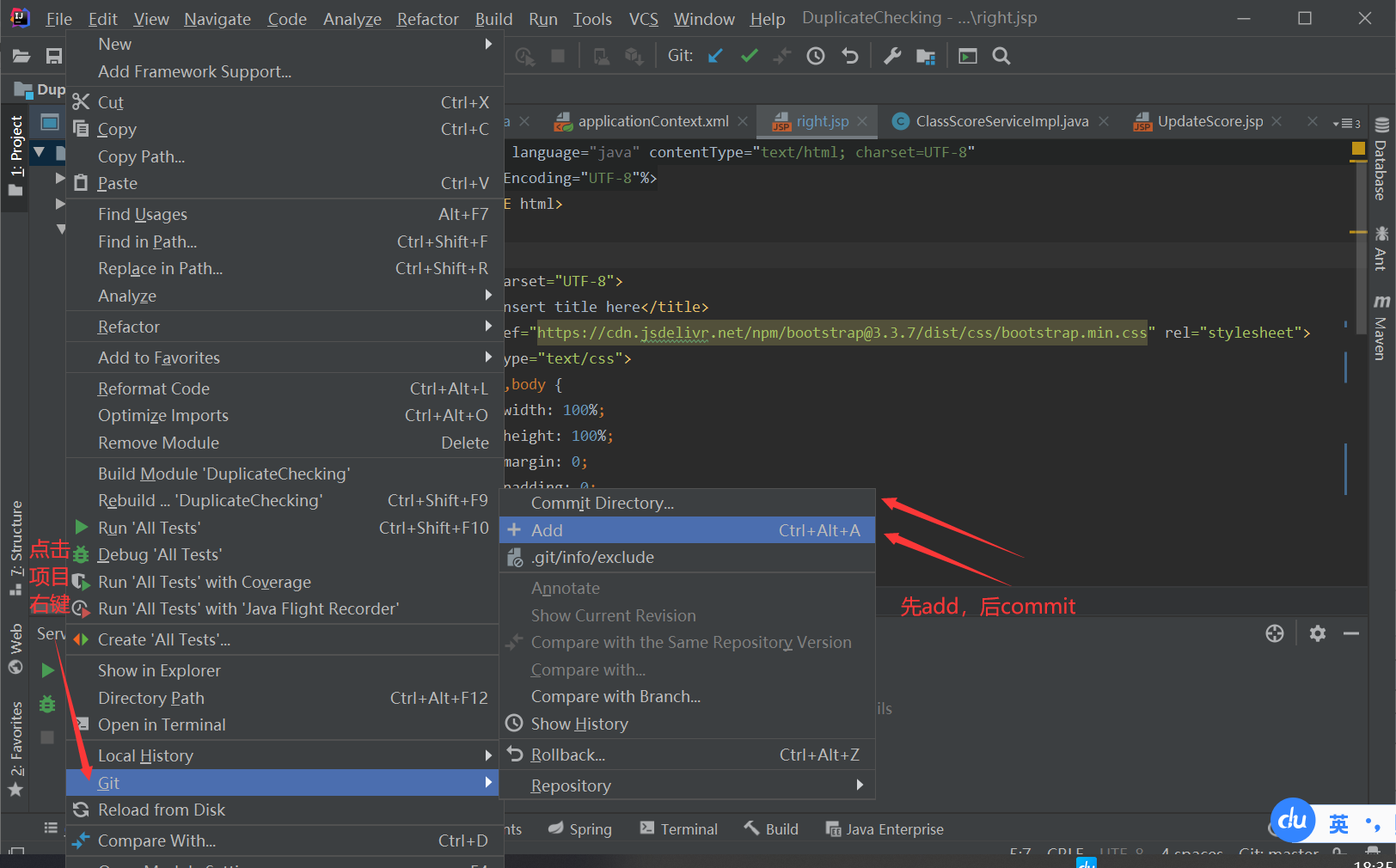This screenshot has height=868, width=1396.
Task: Open the Structure side panel
Action: click(x=15, y=547)
